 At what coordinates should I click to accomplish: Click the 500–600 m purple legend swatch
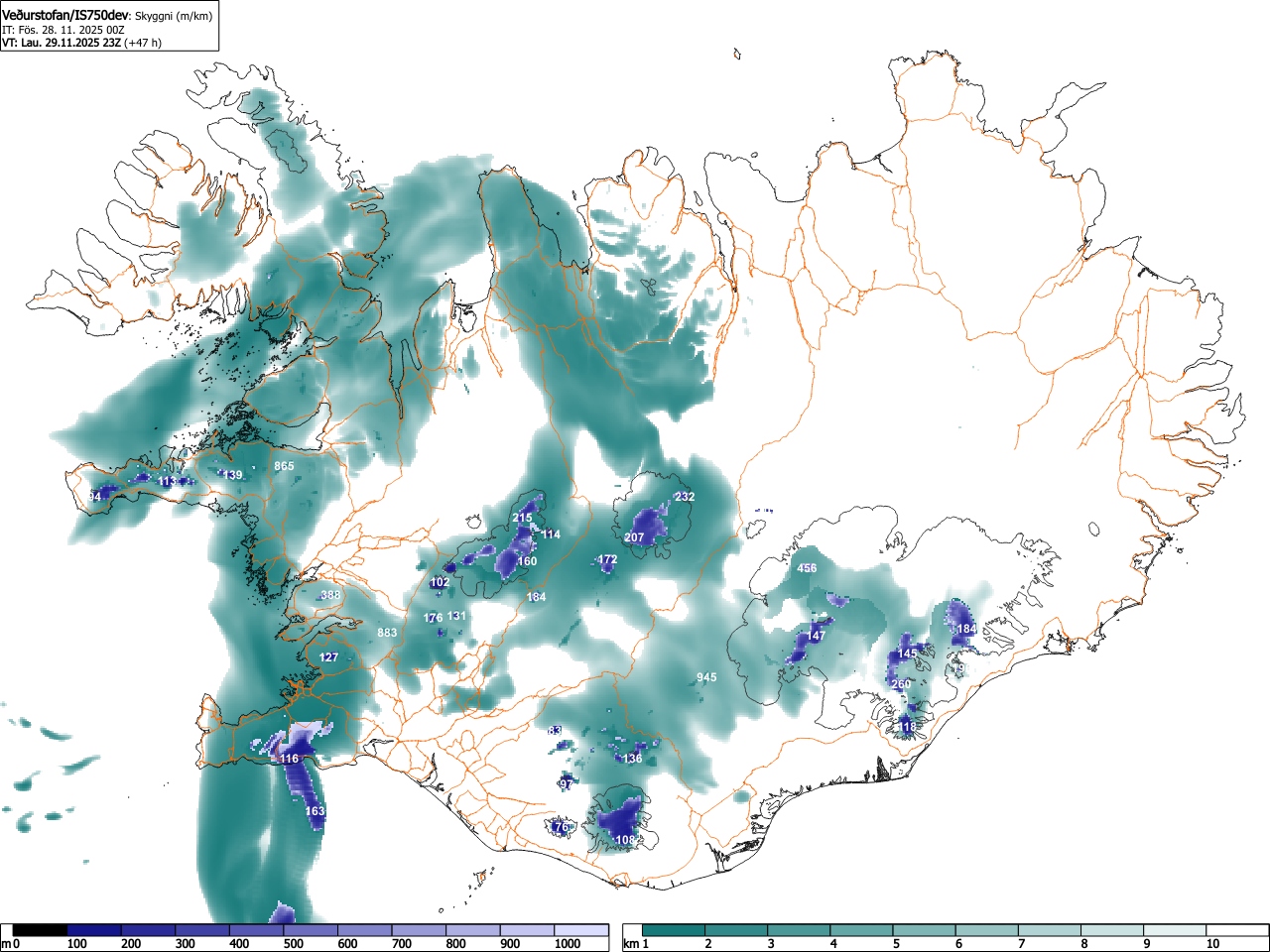311,930
